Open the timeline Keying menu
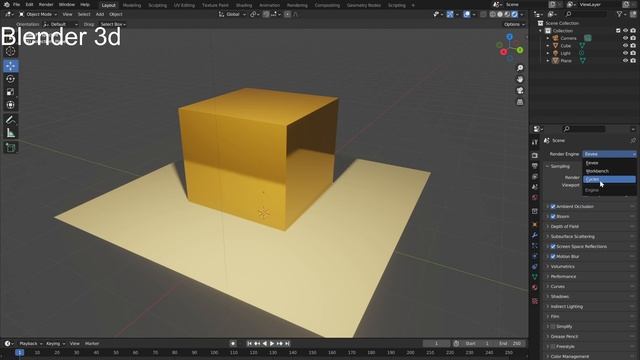Screen dimensions: 640x360 coord(55,344)
